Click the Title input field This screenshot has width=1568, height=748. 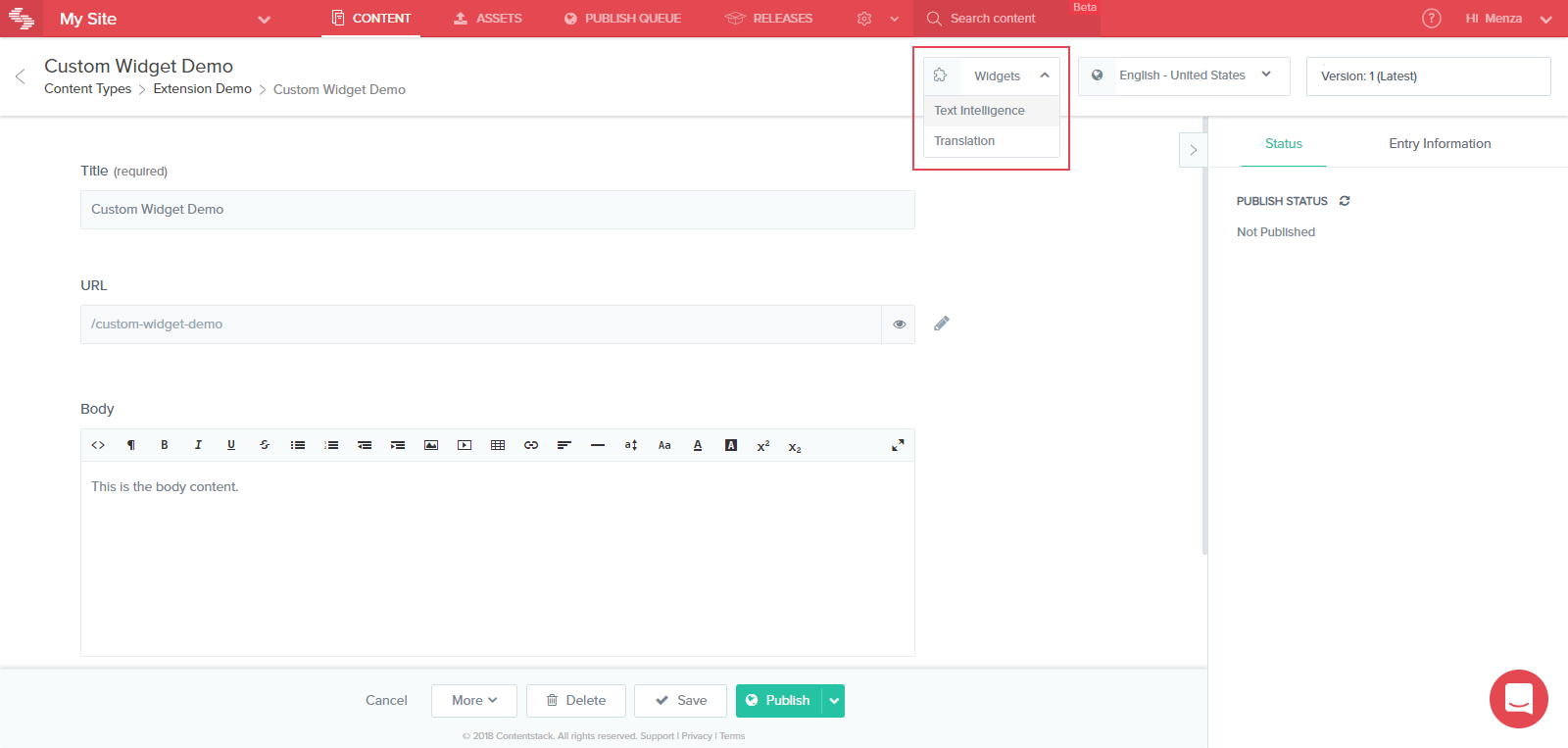click(498, 210)
